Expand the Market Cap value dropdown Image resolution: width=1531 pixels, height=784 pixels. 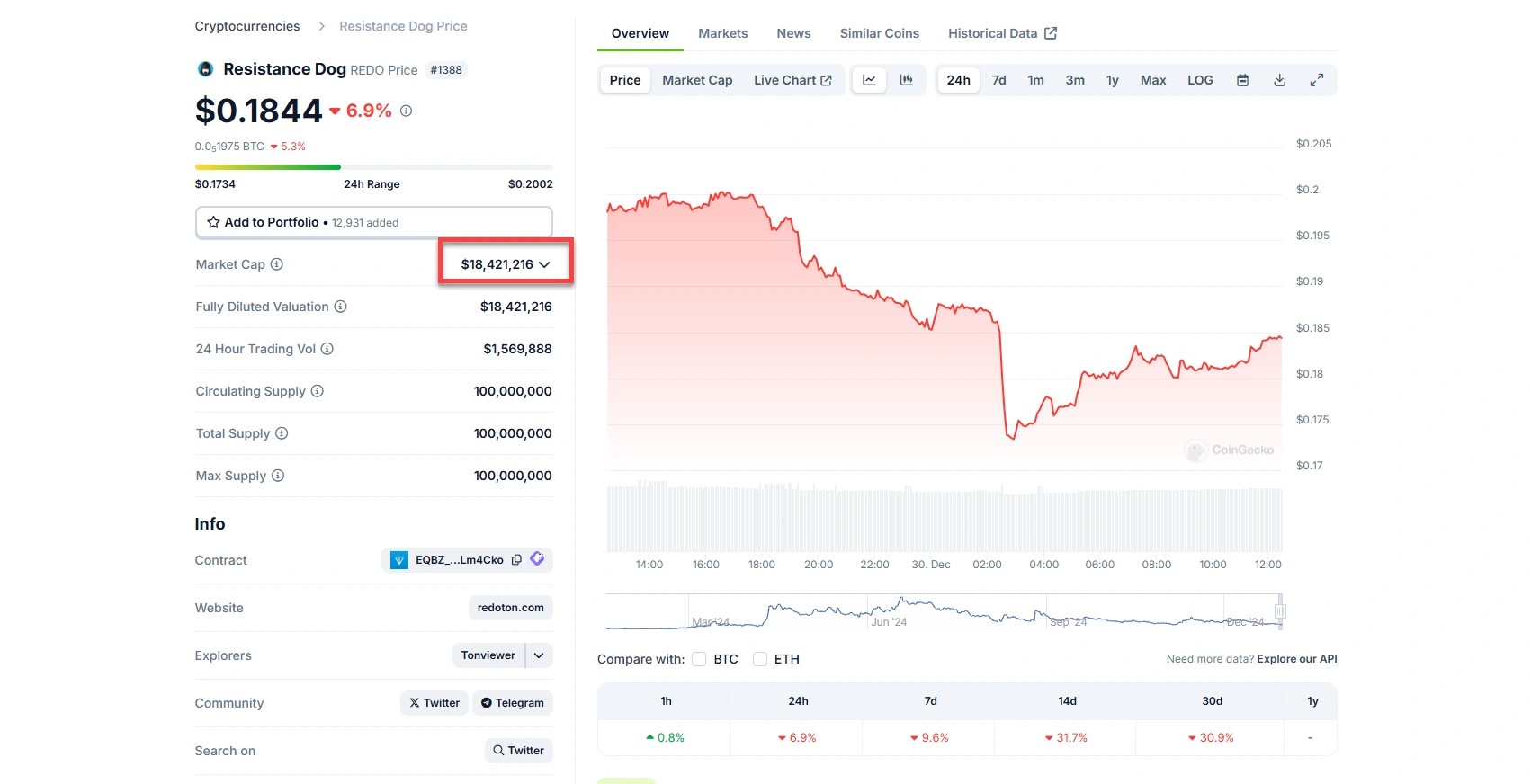[544, 264]
